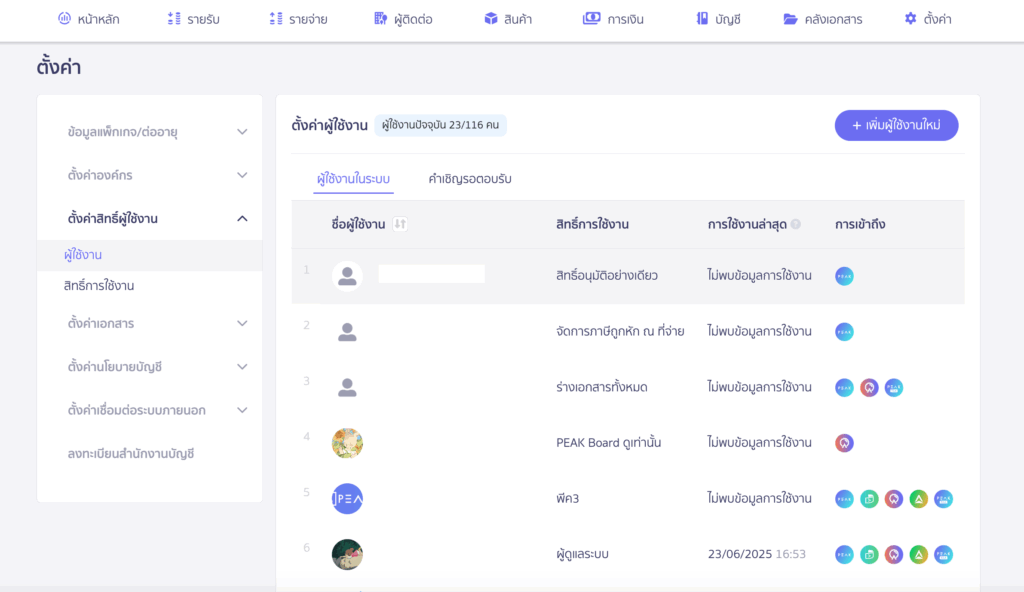Image resolution: width=1024 pixels, height=592 pixels.
Task: Click พีค3 permission text
Action: click(x=568, y=499)
